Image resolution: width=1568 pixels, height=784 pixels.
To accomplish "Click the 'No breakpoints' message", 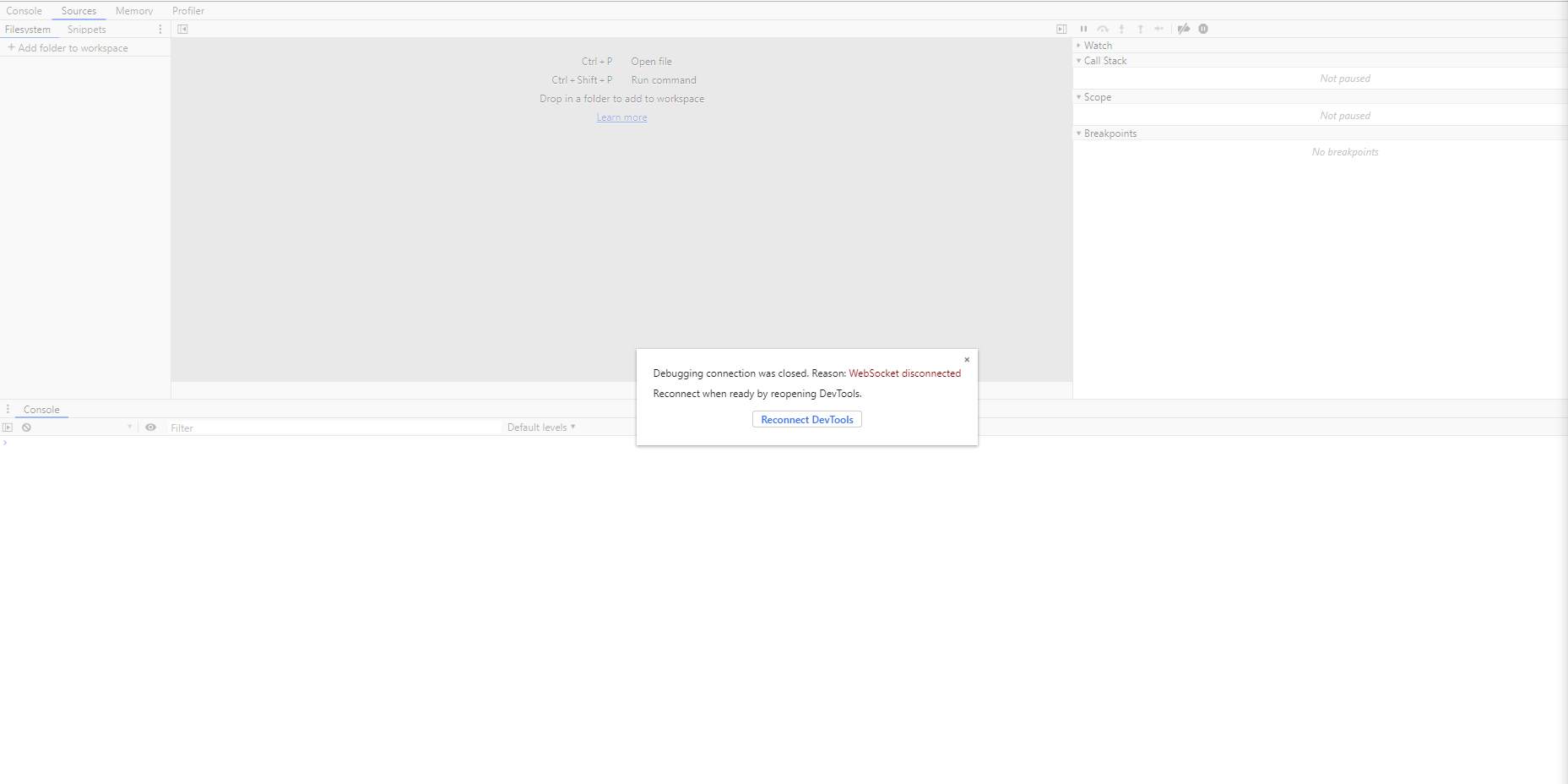I will point(1345,152).
